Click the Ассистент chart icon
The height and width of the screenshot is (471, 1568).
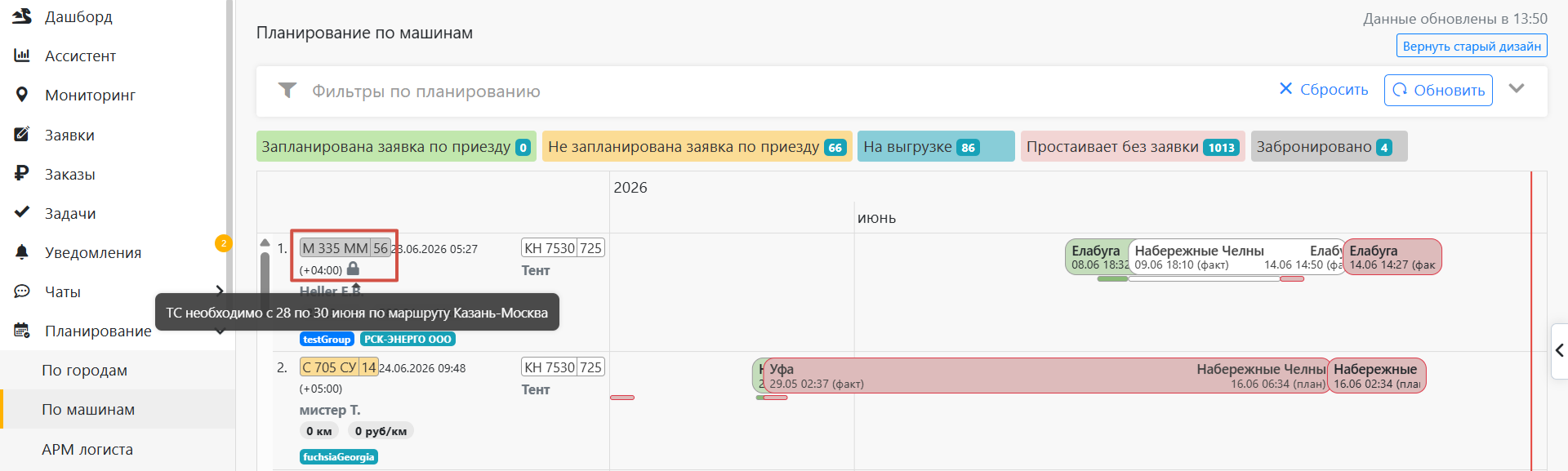[x=22, y=56]
